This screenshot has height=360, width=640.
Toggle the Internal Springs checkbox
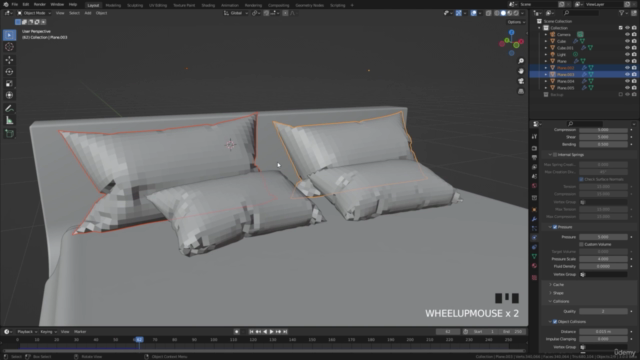[555, 155]
